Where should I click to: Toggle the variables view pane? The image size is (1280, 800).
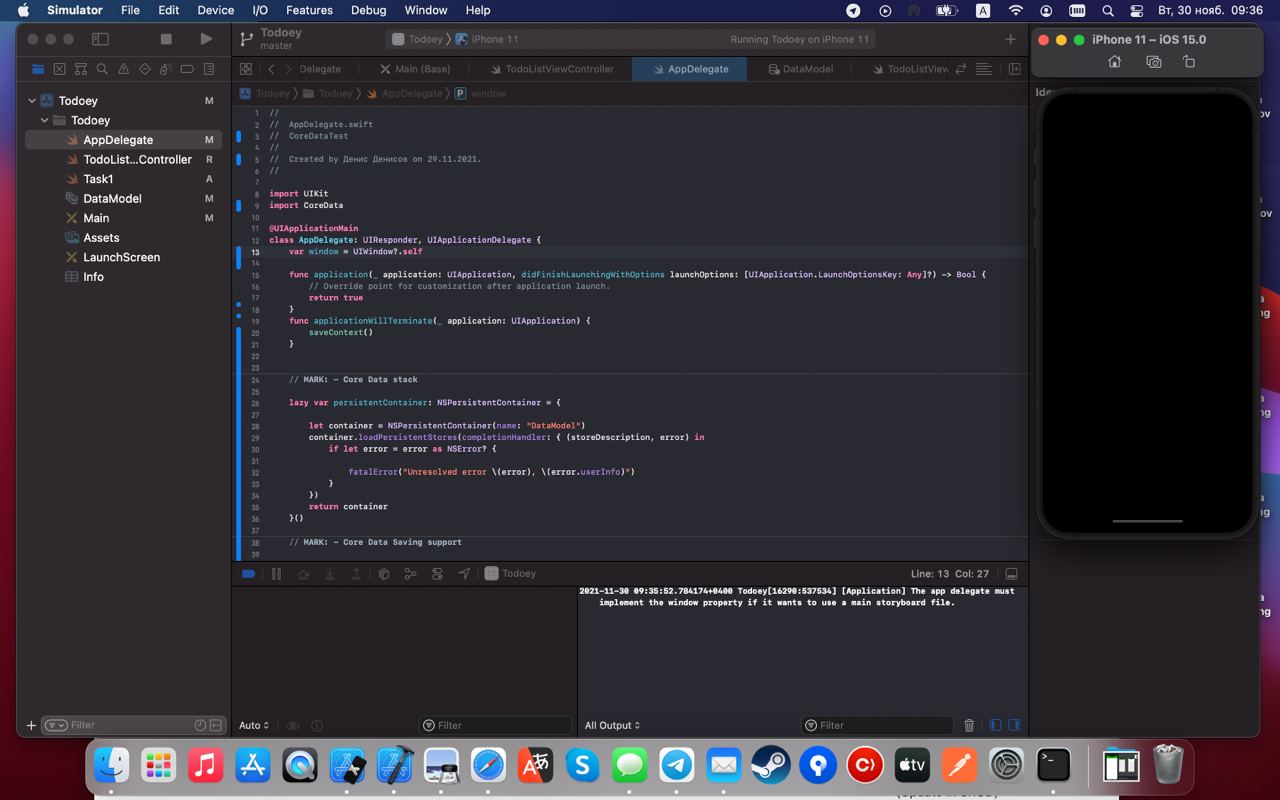(x=995, y=725)
